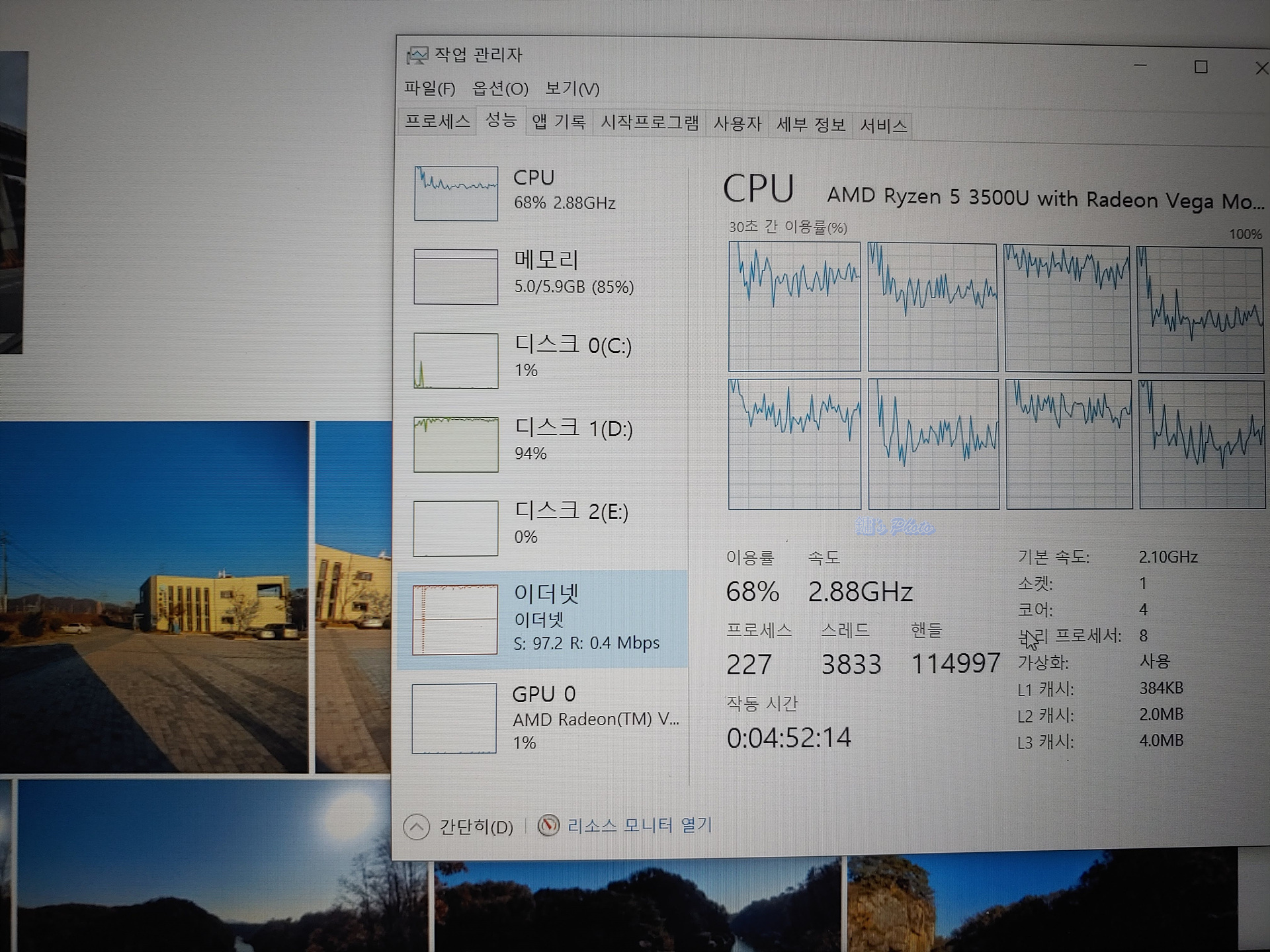Viewport: 1270px width, 952px height.
Task: Switch to the 프로세스 tab
Action: click(x=437, y=122)
